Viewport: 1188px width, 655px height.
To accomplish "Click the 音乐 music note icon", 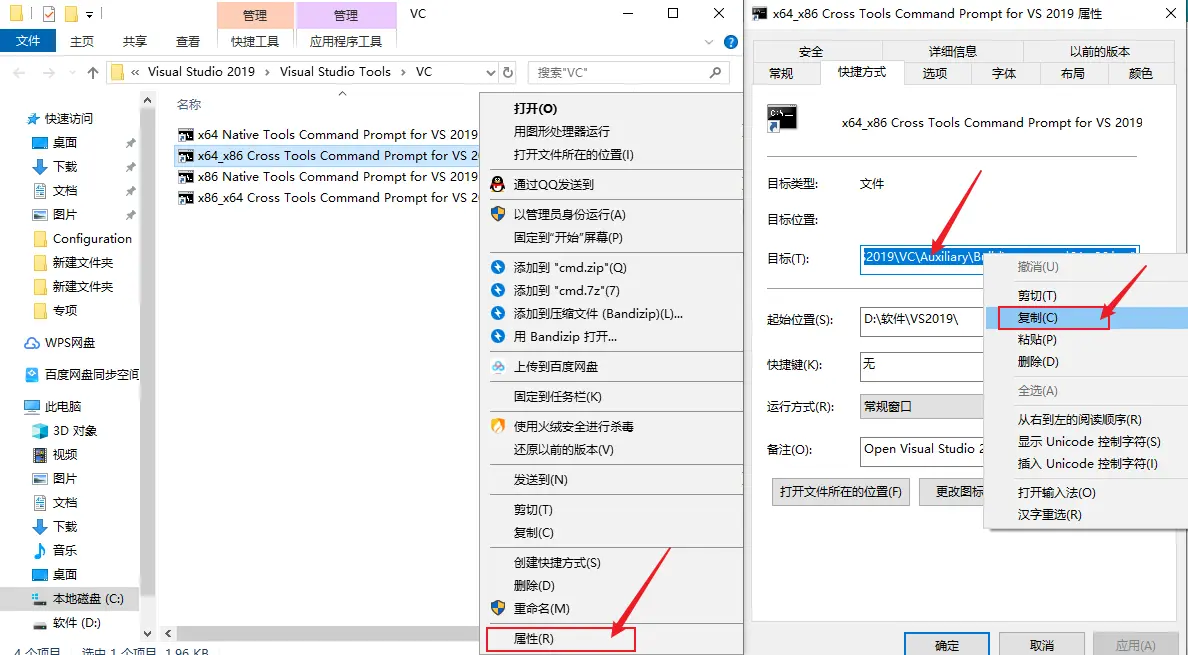I will click(x=39, y=551).
